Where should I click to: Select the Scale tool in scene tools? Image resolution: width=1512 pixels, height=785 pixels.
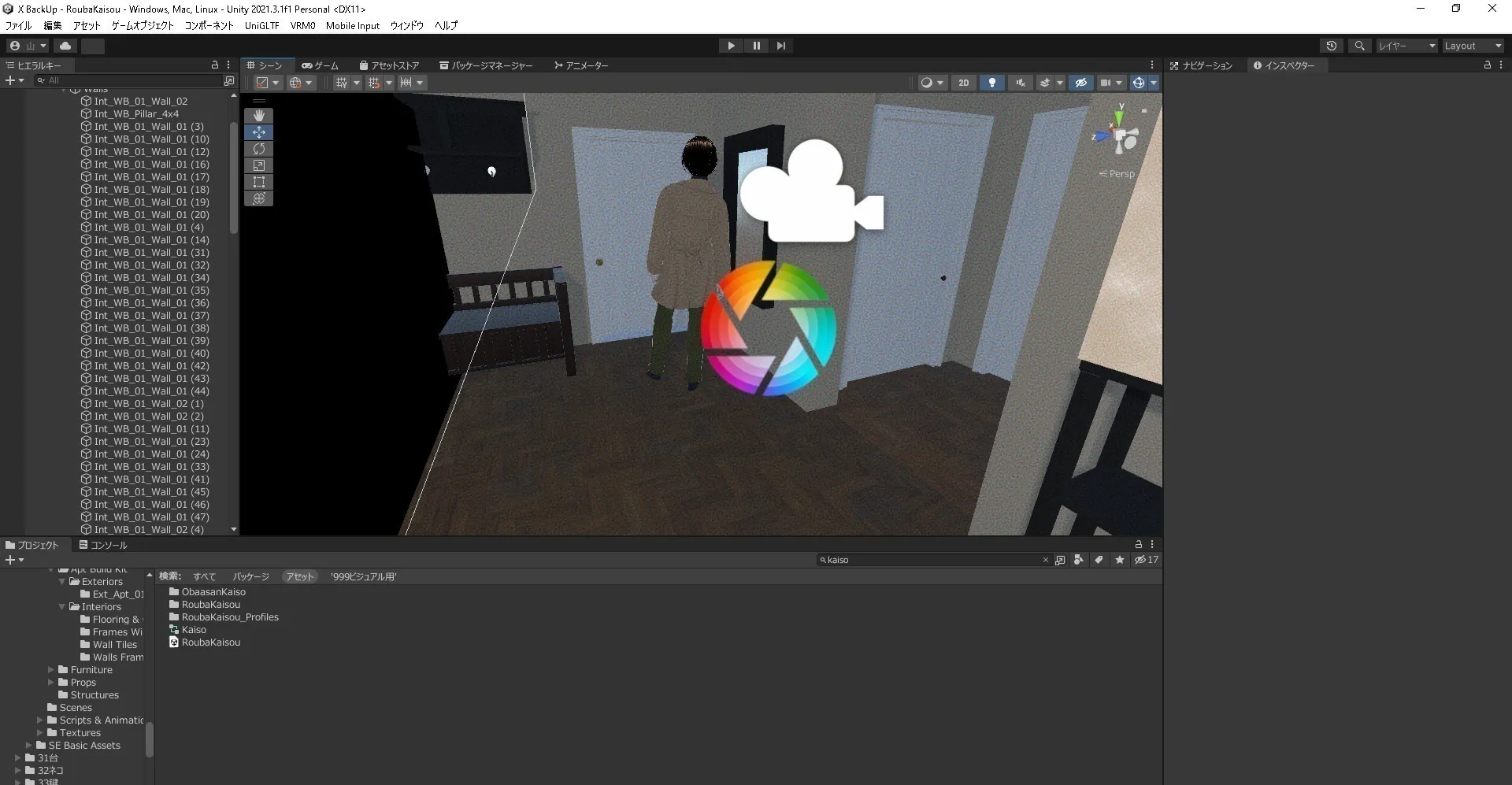[x=258, y=165]
